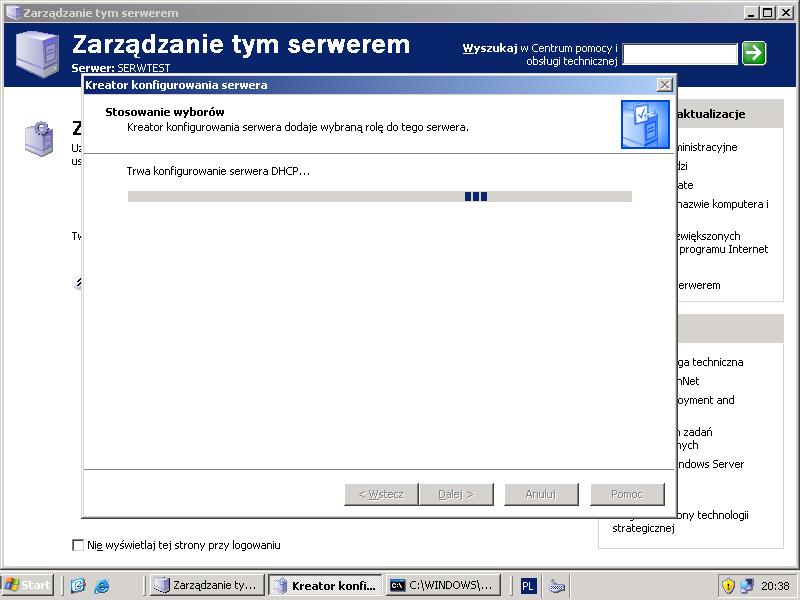Click the 20:38 clock in tray
This screenshot has width=800, height=600.
coord(775,586)
